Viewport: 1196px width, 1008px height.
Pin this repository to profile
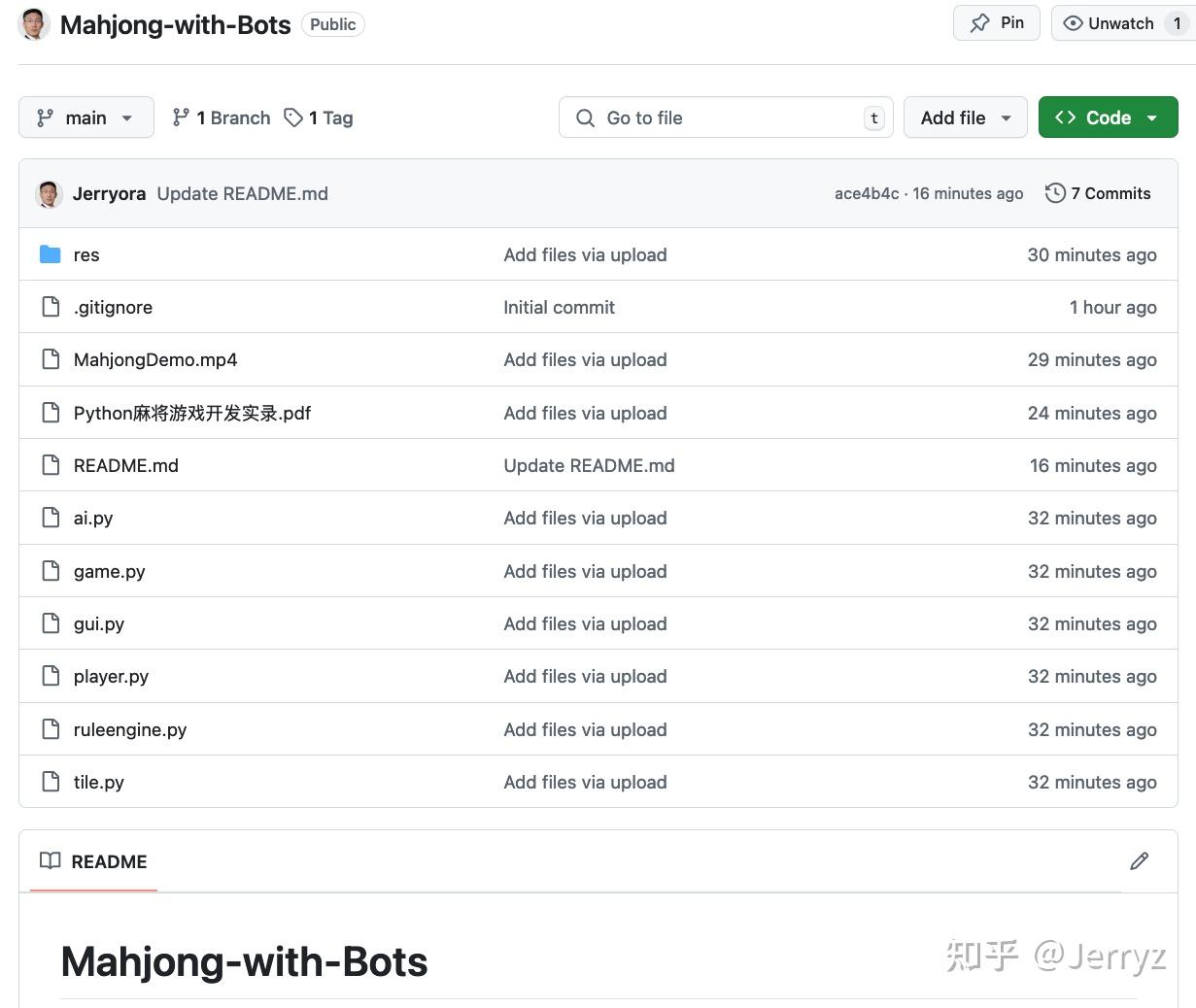tap(997, 23)
